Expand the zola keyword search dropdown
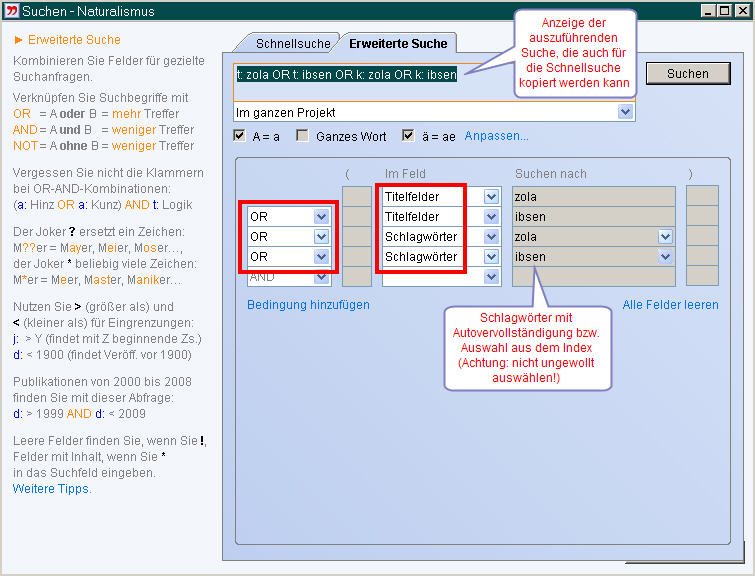This screenshot has width=755, height=576. click(665, 237)
